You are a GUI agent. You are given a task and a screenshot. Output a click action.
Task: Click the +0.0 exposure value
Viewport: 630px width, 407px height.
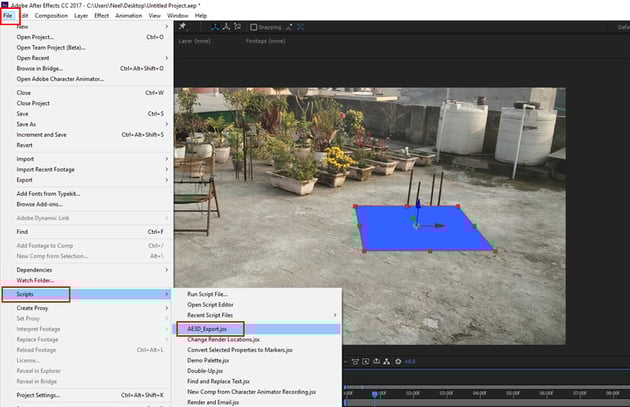coord(410,362)
